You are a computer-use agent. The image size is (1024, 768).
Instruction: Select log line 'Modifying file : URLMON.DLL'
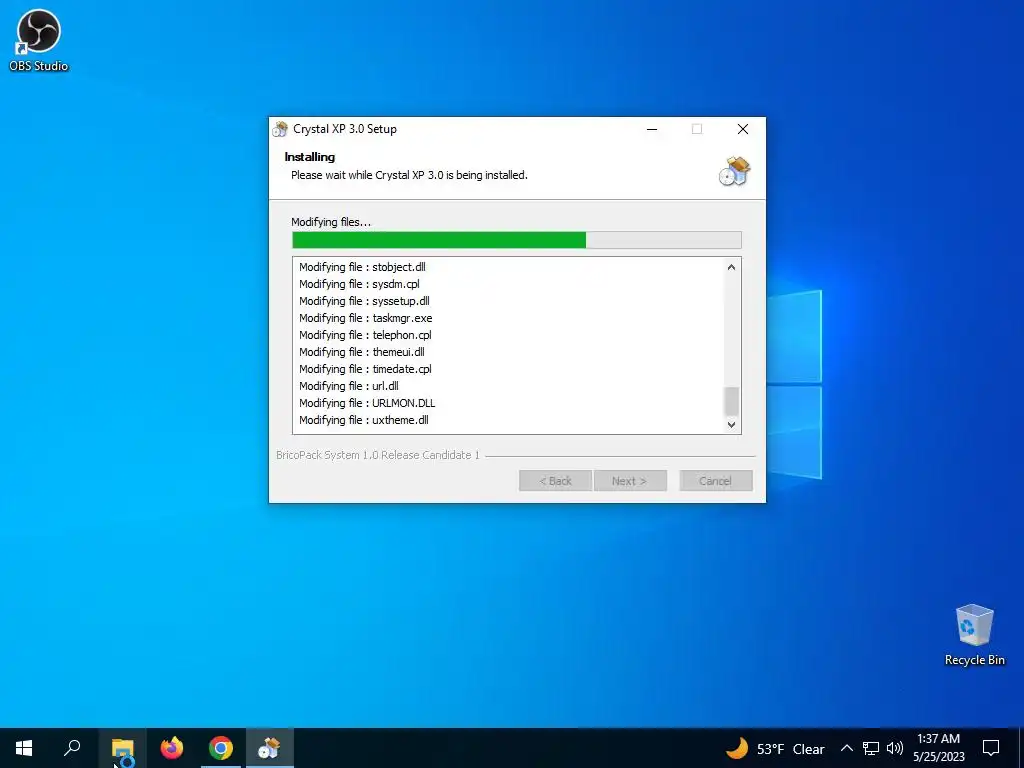point(367,403)
